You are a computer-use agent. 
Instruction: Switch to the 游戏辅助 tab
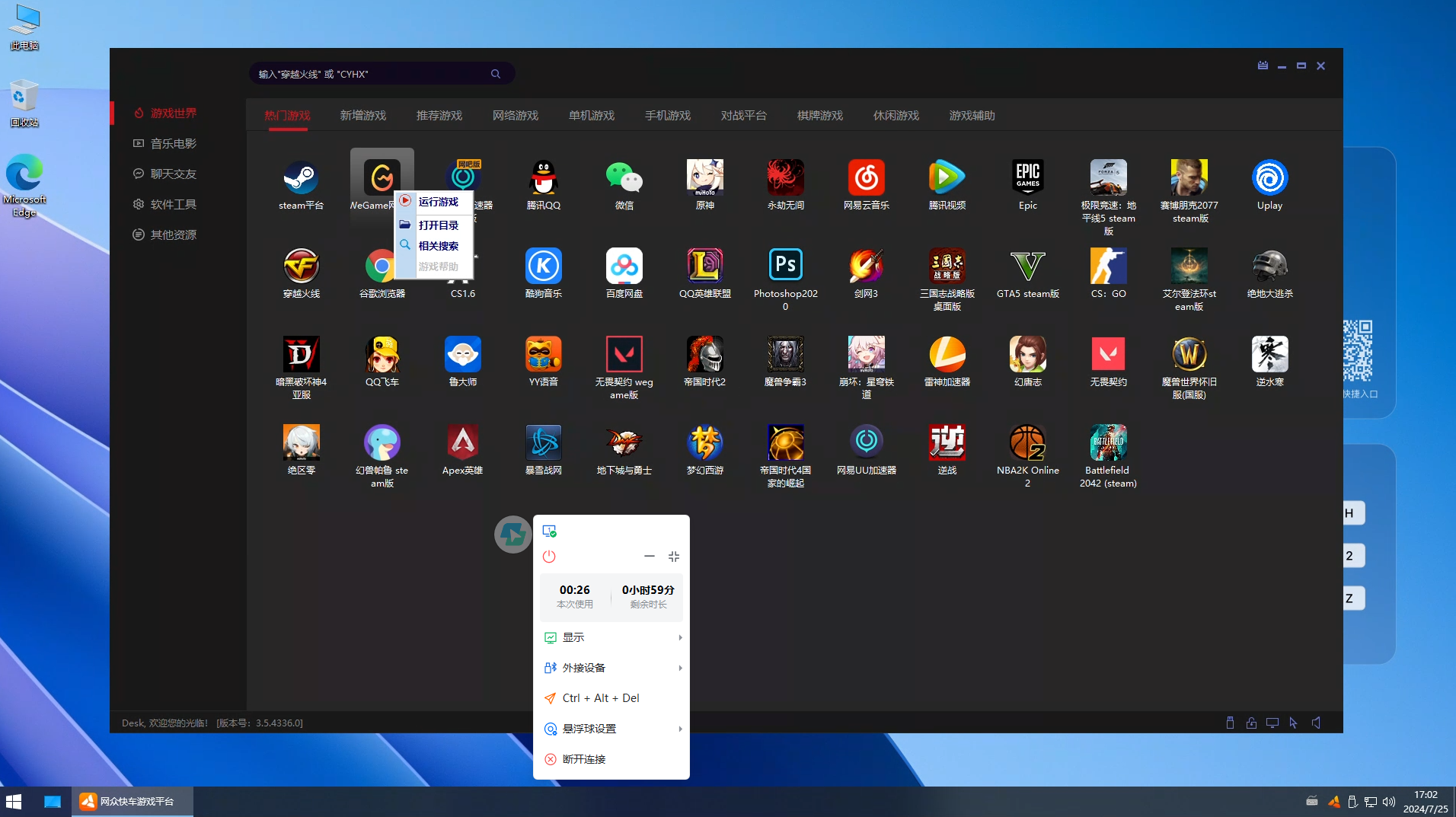pos(972,116)
